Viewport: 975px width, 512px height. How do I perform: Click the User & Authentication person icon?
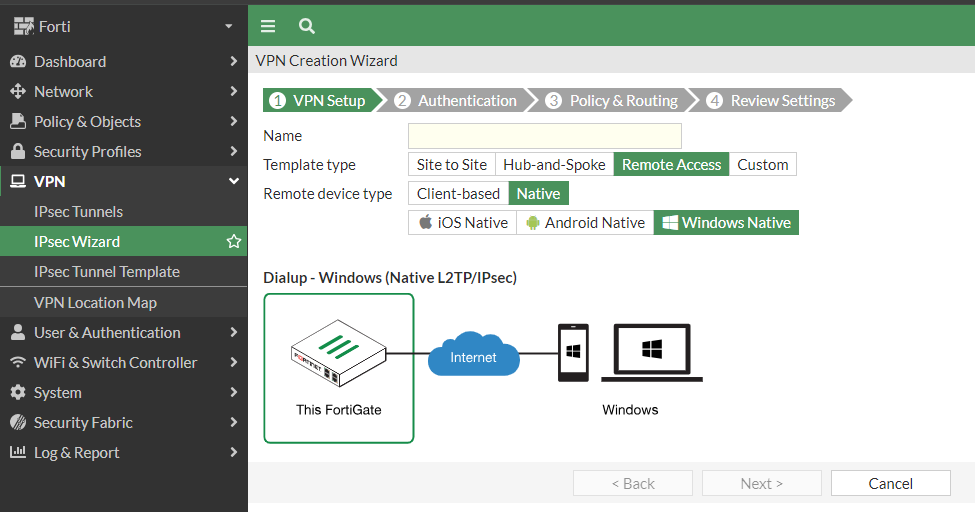(18, 332)
